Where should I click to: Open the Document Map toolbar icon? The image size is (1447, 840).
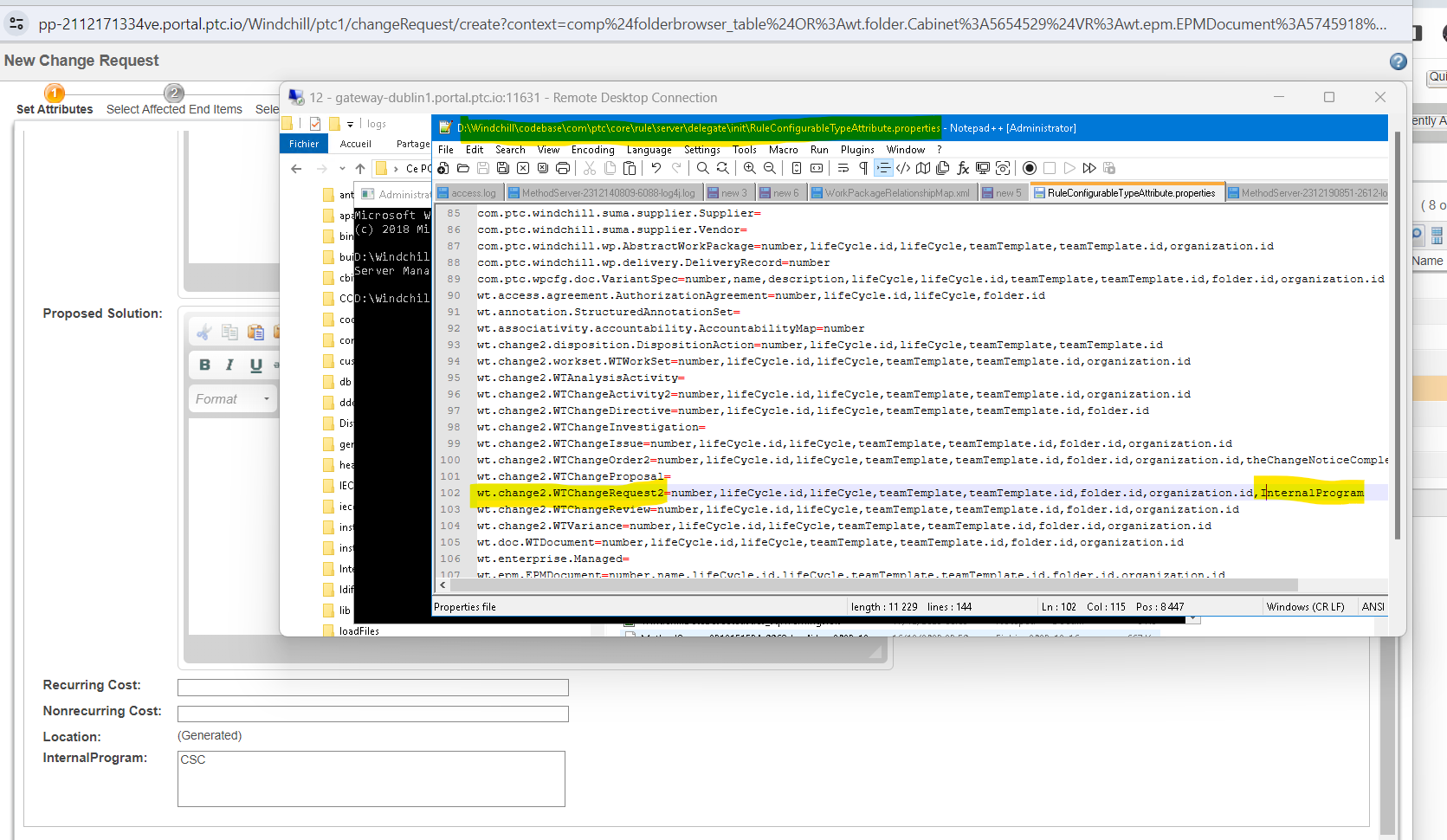[922, 167]
